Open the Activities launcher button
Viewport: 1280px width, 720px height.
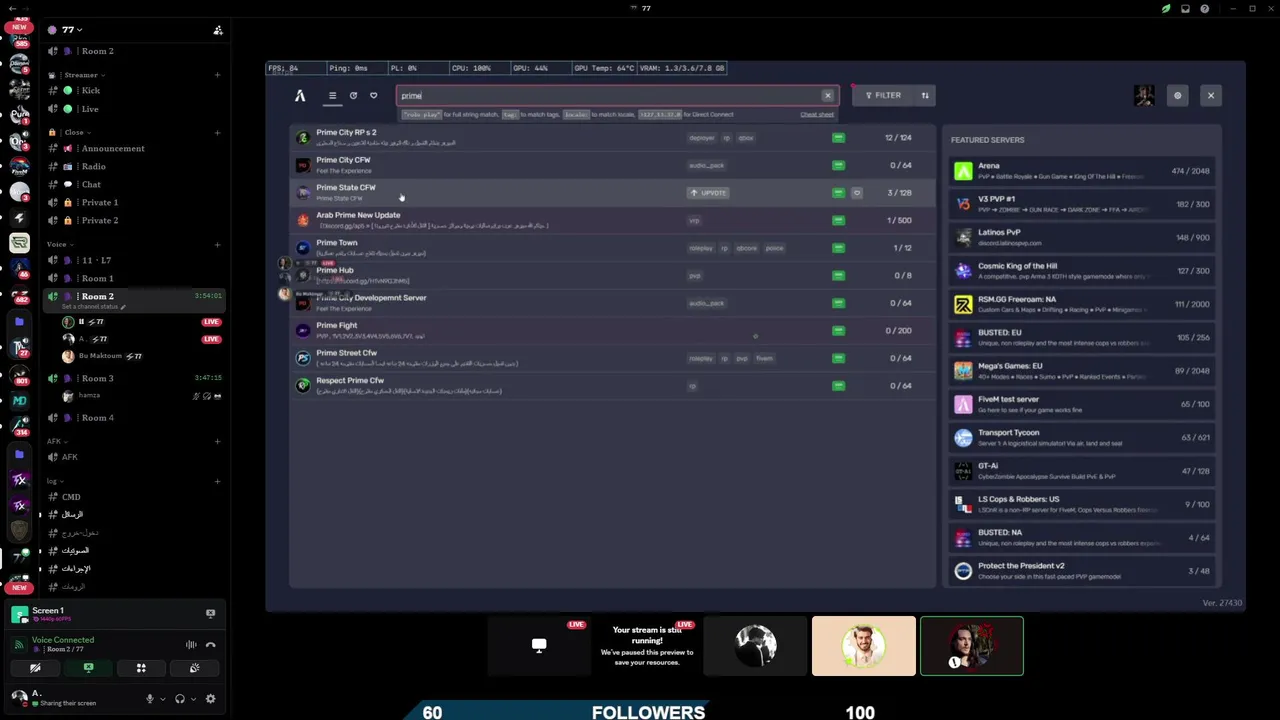tap(141, 668)
